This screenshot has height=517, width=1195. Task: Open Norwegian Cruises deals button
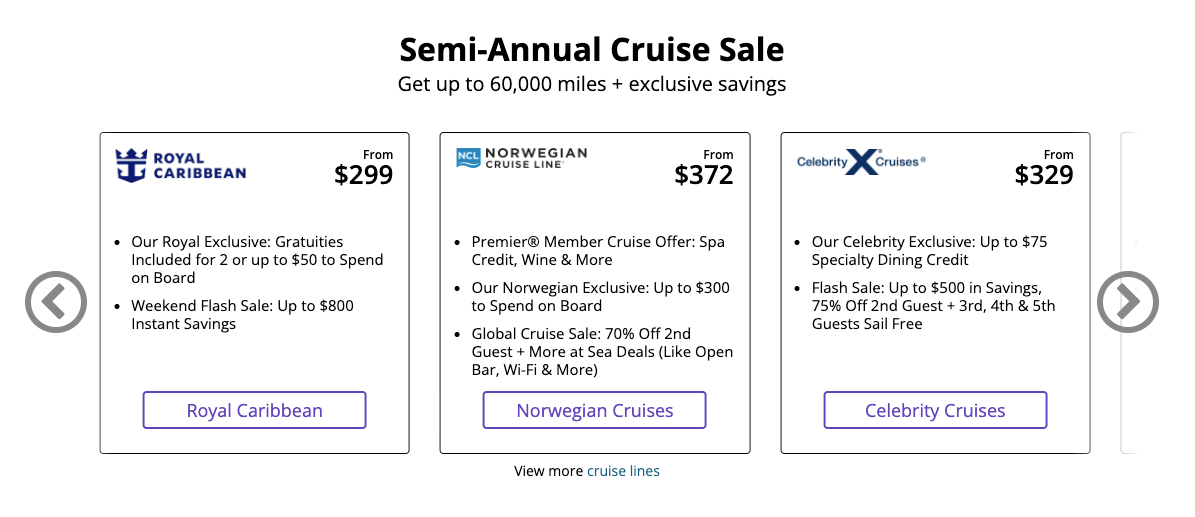[594, 410]
